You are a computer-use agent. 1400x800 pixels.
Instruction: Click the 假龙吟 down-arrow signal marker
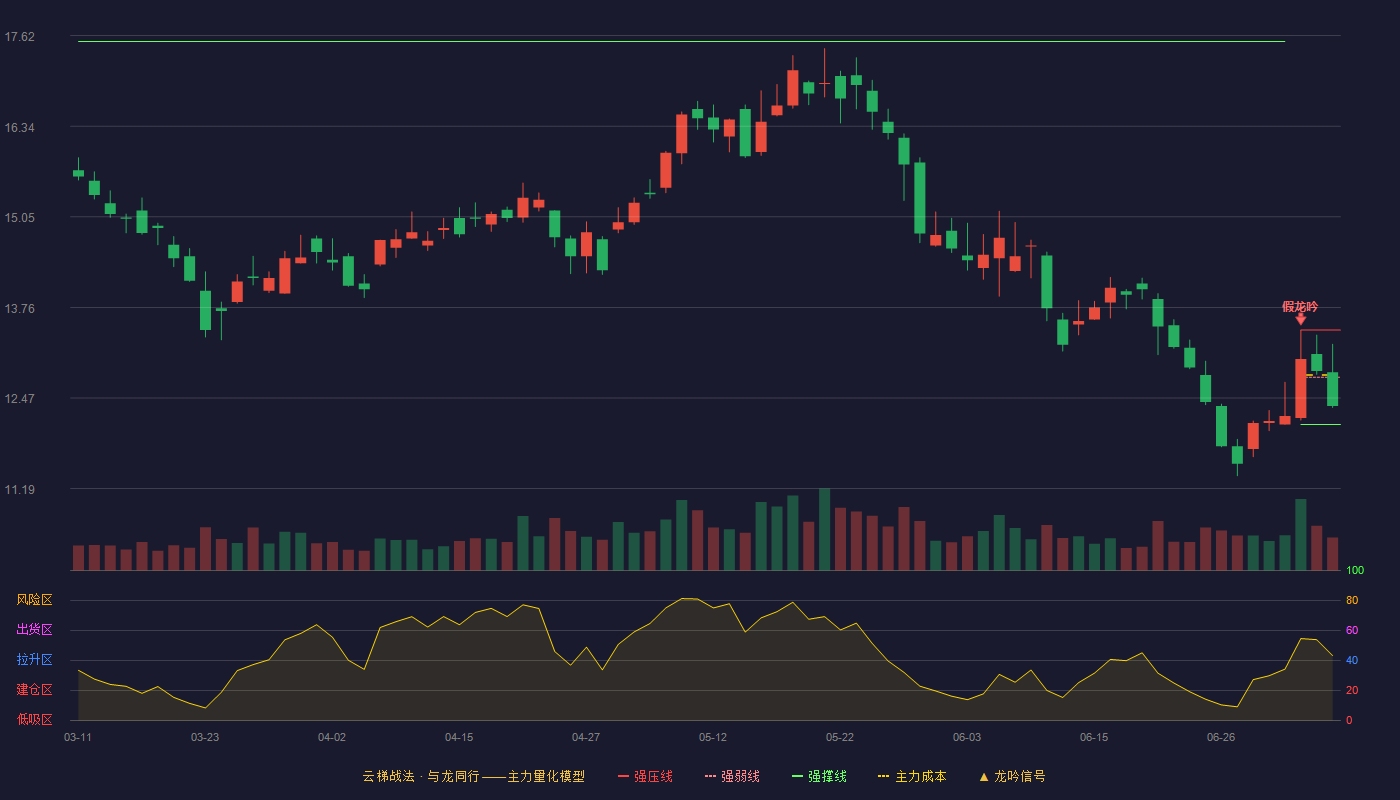(1301, 319)
